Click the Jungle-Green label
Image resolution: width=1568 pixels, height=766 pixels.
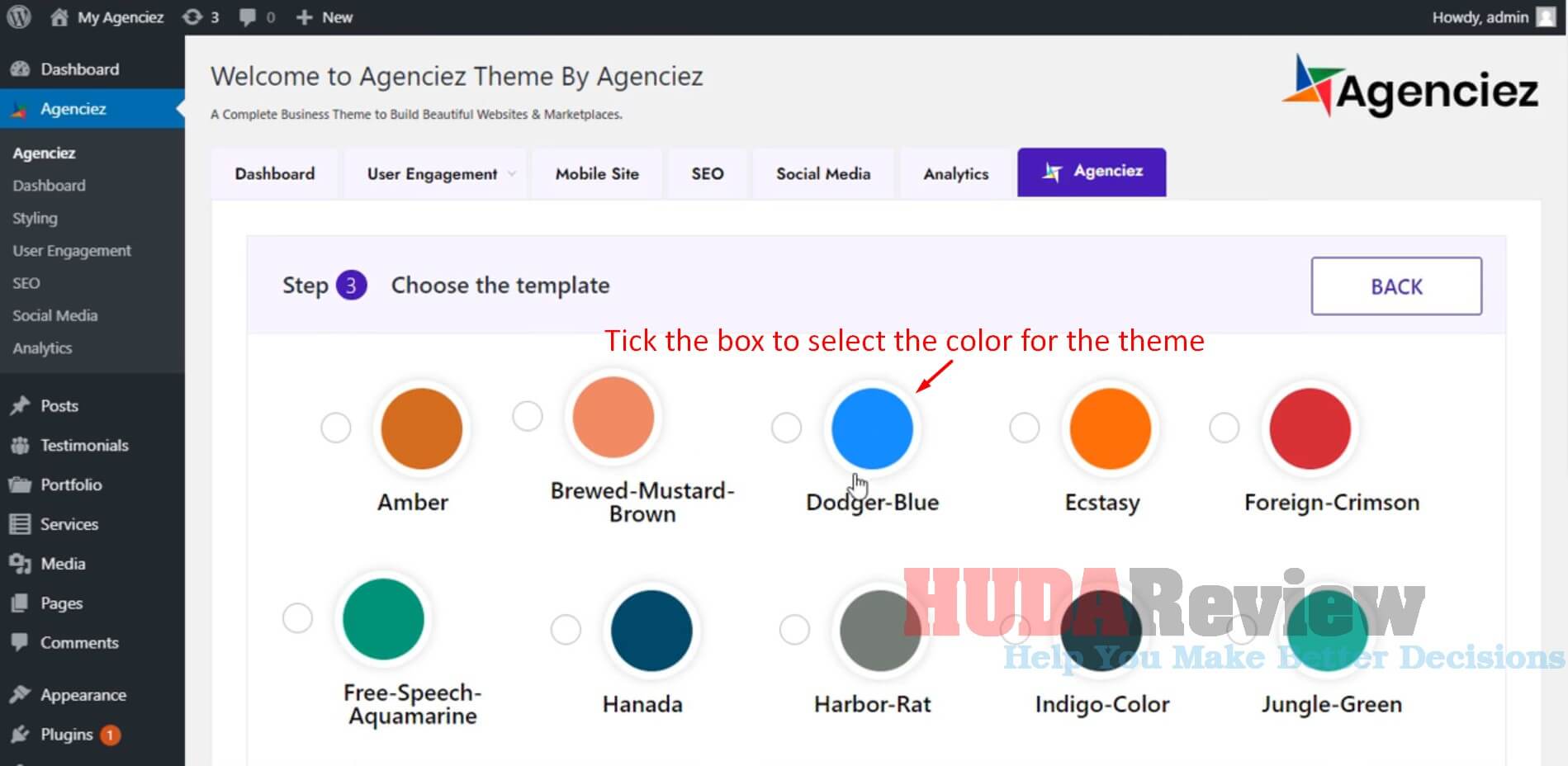tap(1331, 704)
